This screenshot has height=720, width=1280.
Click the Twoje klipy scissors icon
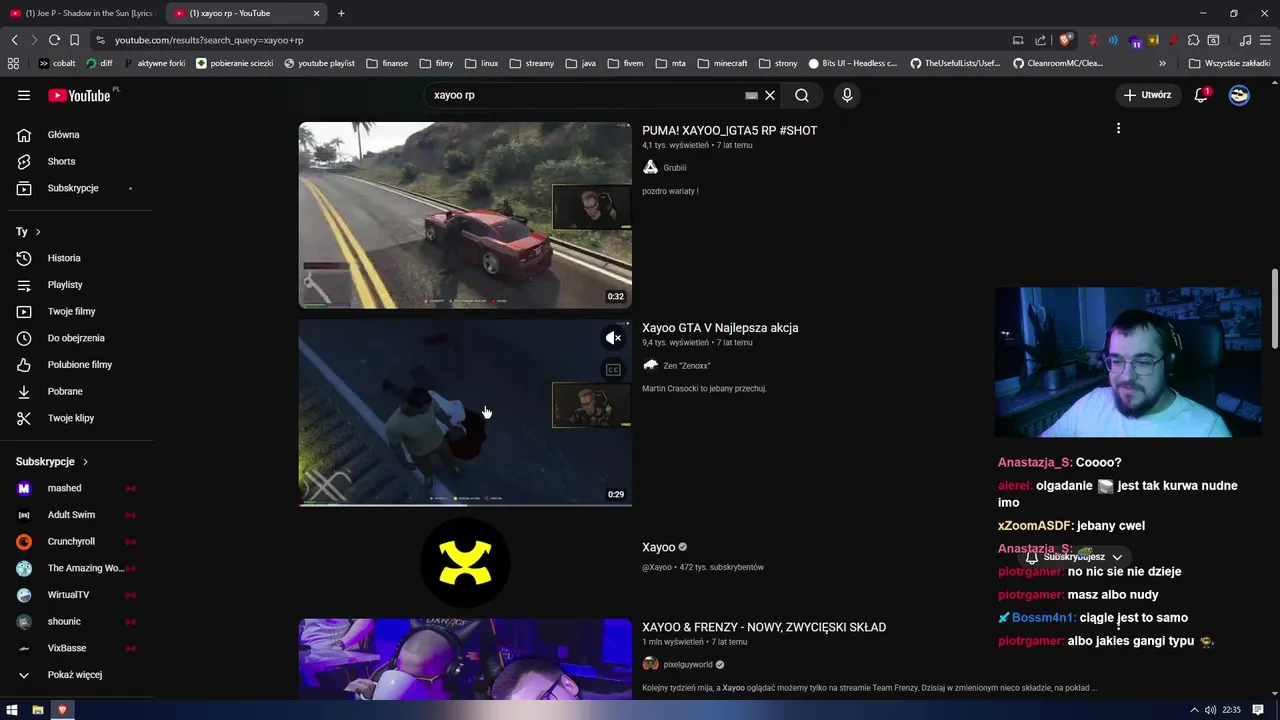[x=24, y=418]
